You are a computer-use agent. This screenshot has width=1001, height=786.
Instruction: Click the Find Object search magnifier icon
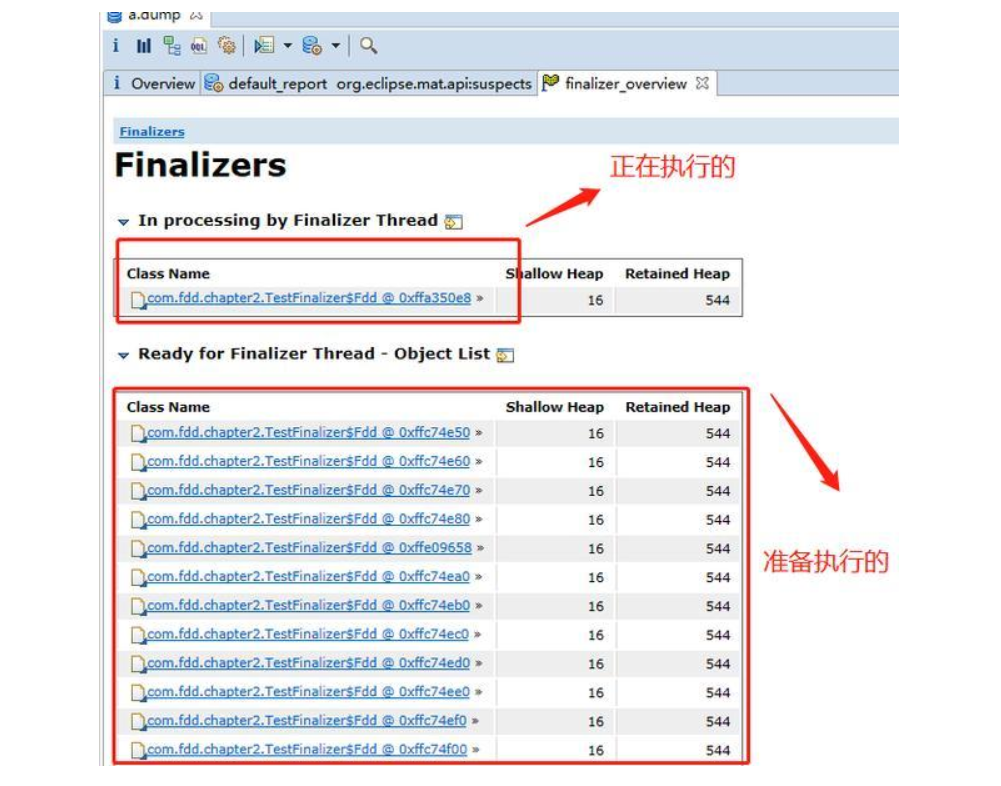pos(368,45)
